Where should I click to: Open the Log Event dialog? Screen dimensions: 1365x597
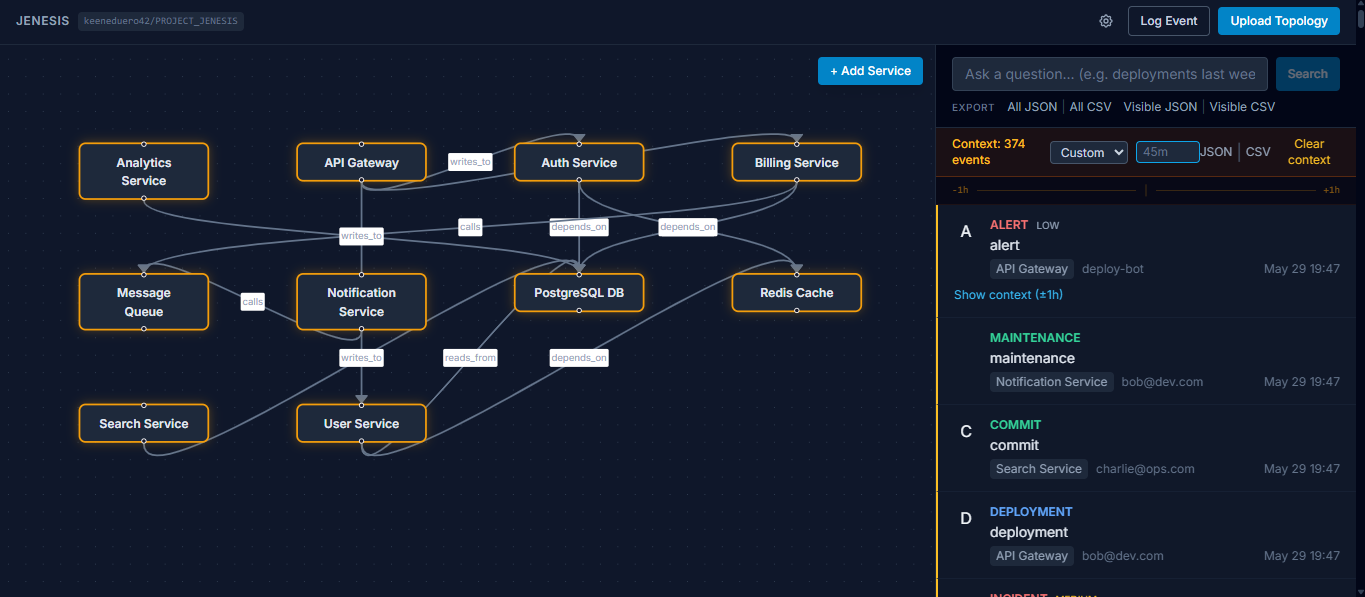pos(1169,21)
